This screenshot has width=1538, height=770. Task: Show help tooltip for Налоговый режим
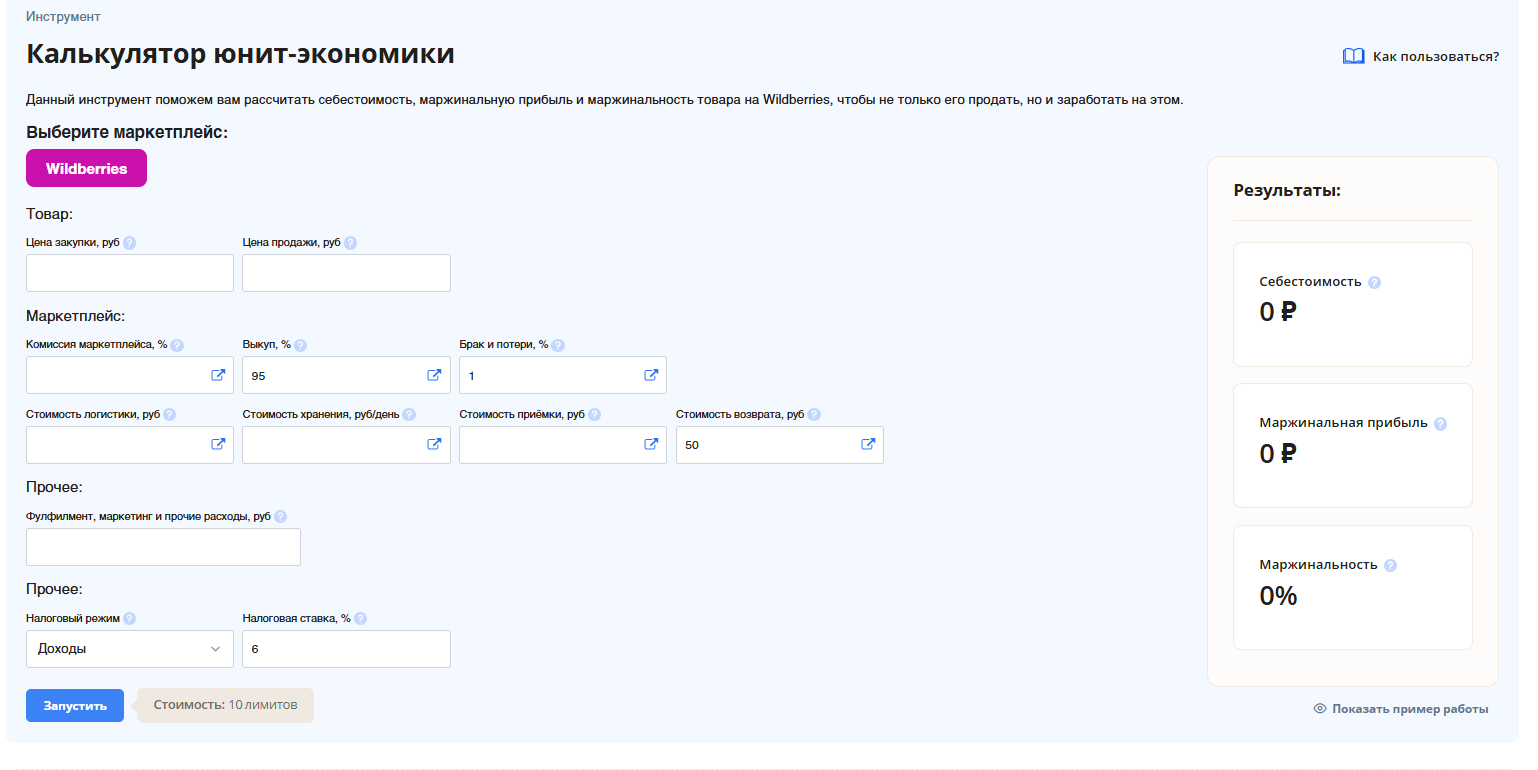(x=130, y=619)
